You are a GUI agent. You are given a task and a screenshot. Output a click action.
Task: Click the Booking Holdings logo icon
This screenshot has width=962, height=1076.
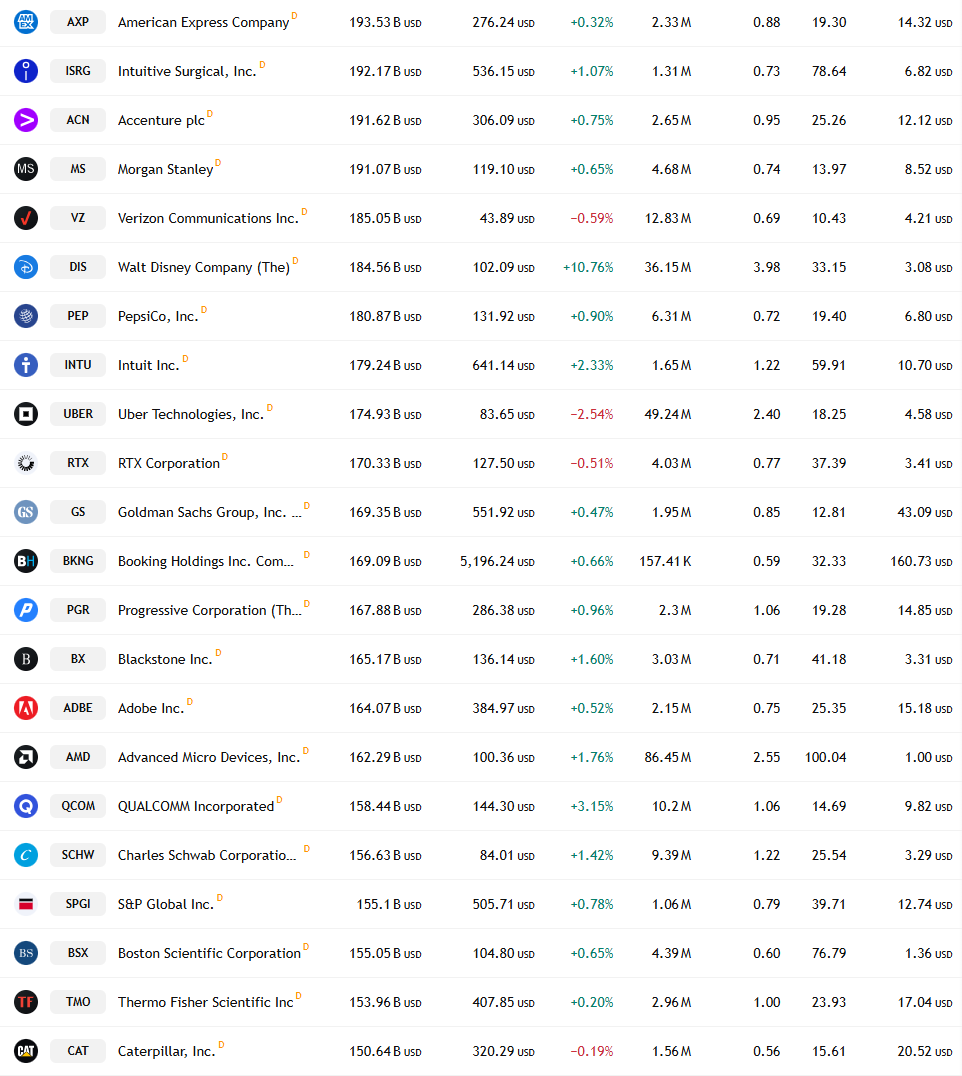point(26,561)
